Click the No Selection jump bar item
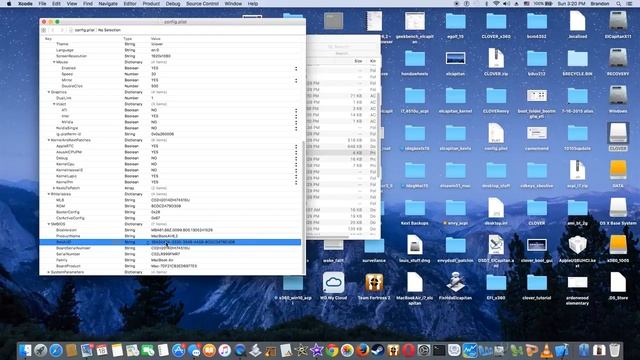 (x=109, y=30)
